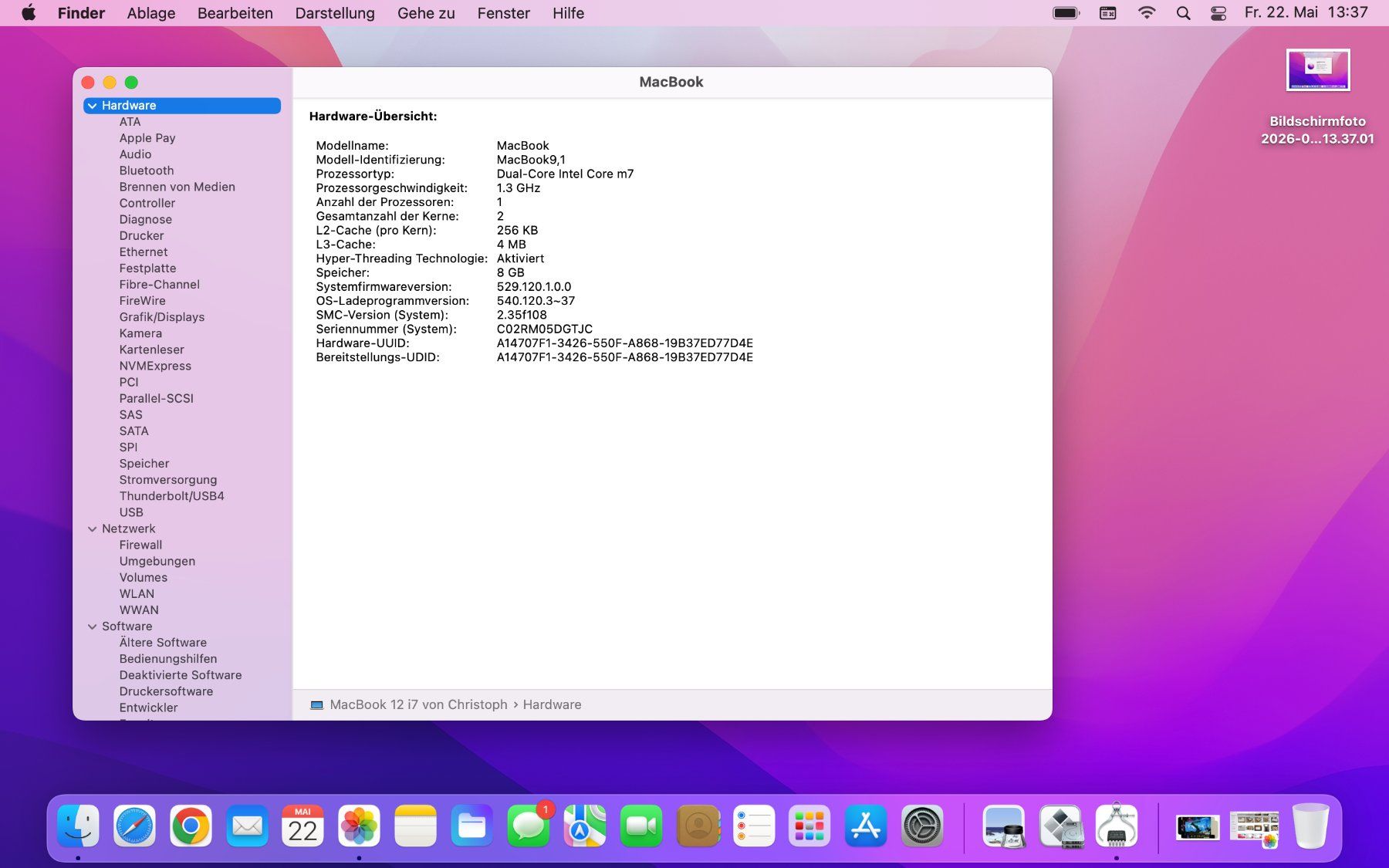Open Control Center in menu bar
Image resolution: width=1389 pixels, height=868 pixels.
click(x=1218, y=13)
